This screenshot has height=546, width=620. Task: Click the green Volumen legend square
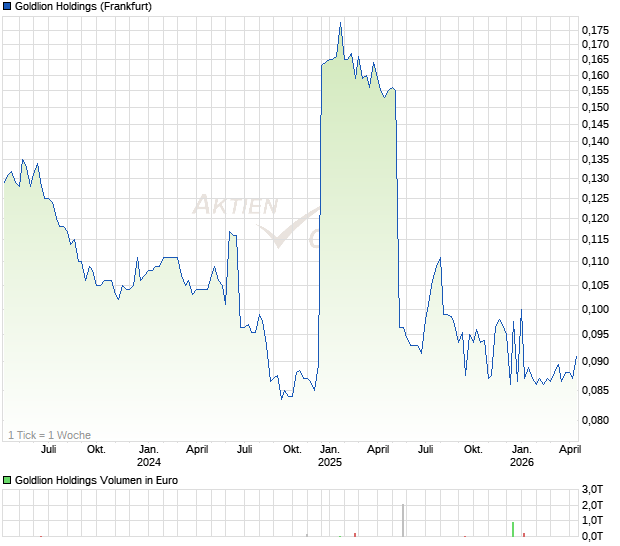7,480
